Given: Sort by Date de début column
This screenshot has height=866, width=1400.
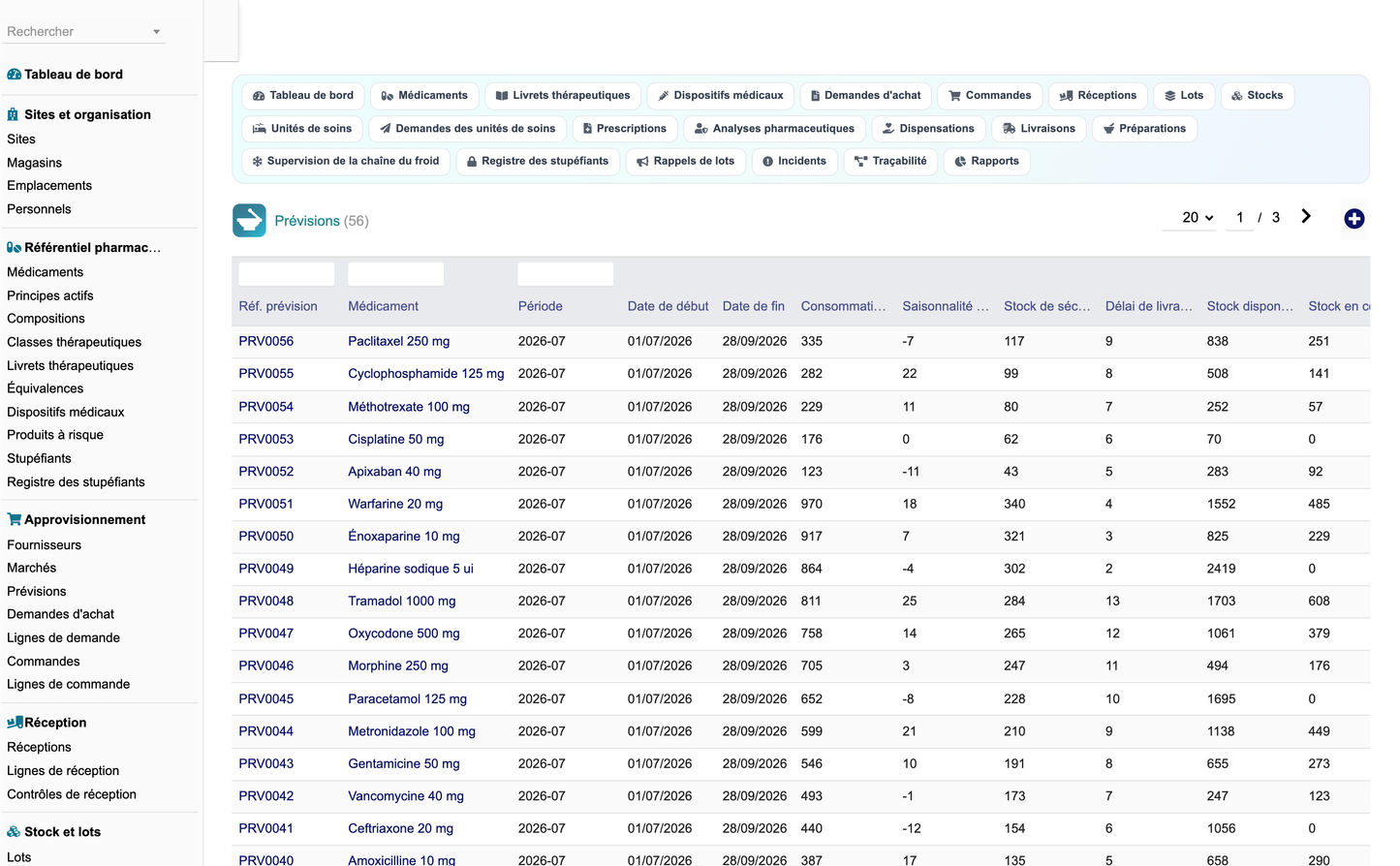Looking at the screenshot, I should 668,306.
